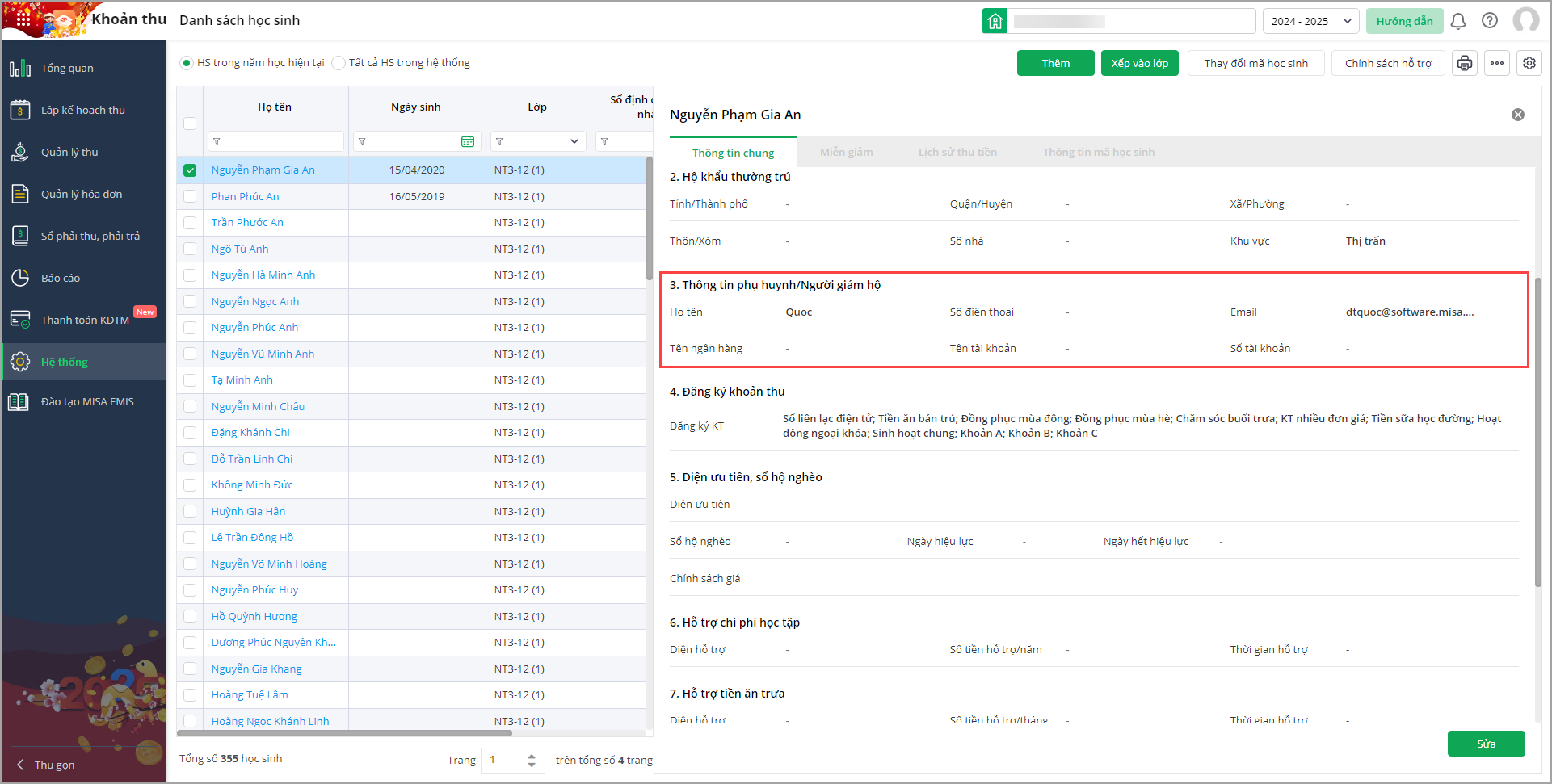Image resolution: width=1552 pixels, height=784 pixels.
Task: Click the page number stepper arrows
Action: pos(531,760)
